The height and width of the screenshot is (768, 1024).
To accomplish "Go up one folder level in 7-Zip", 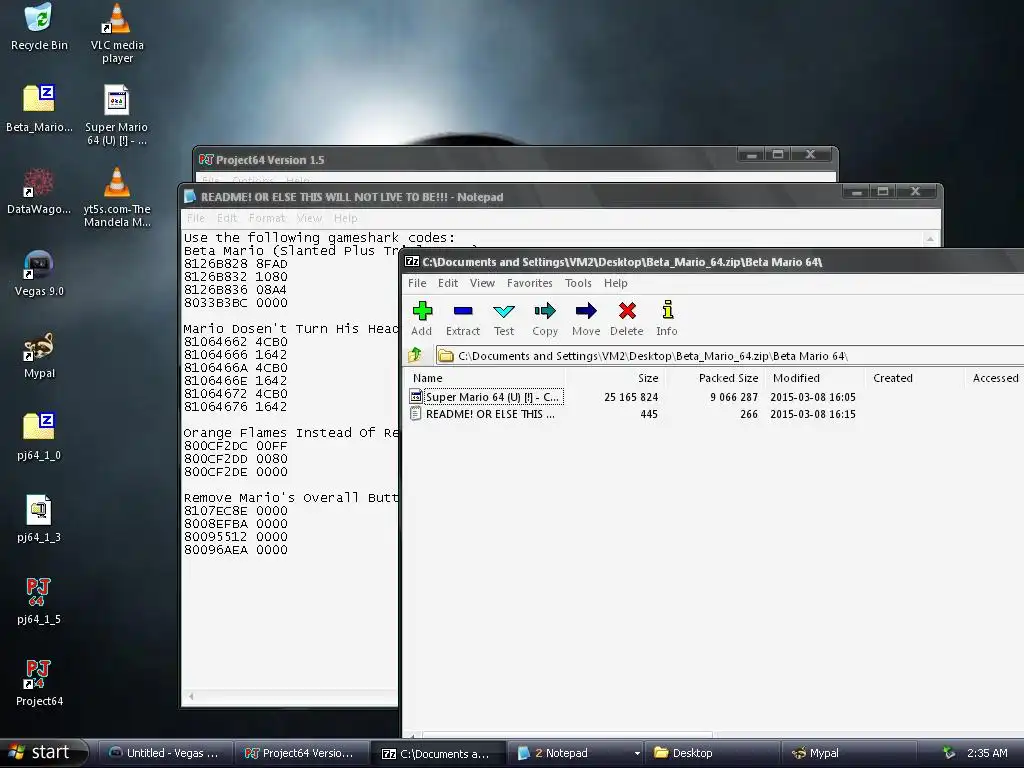I will tap(415, 355).
